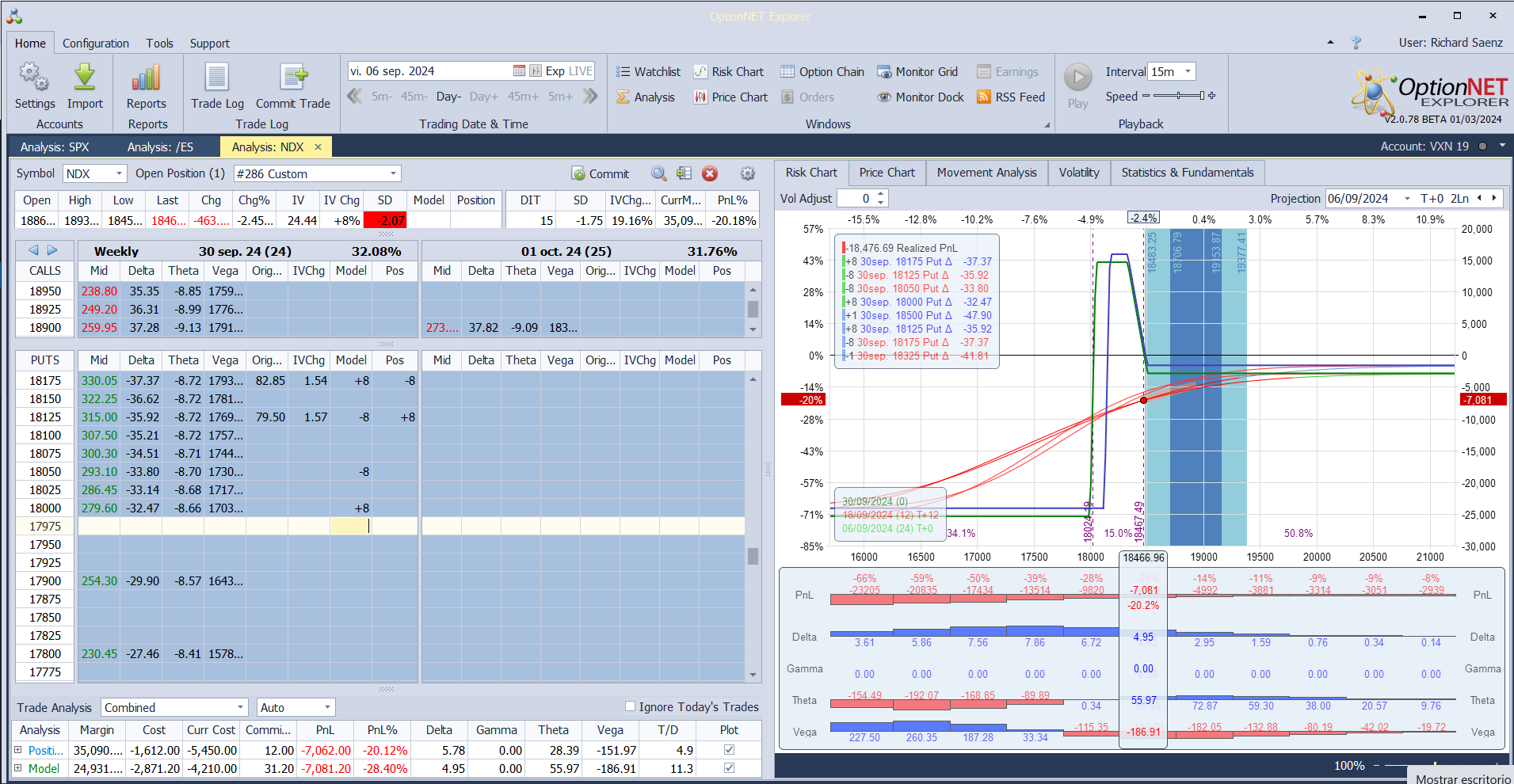Open the Volatility tab
Image resolution: width=1514 pixels, height=784 pixels.
coord(1079,173)
